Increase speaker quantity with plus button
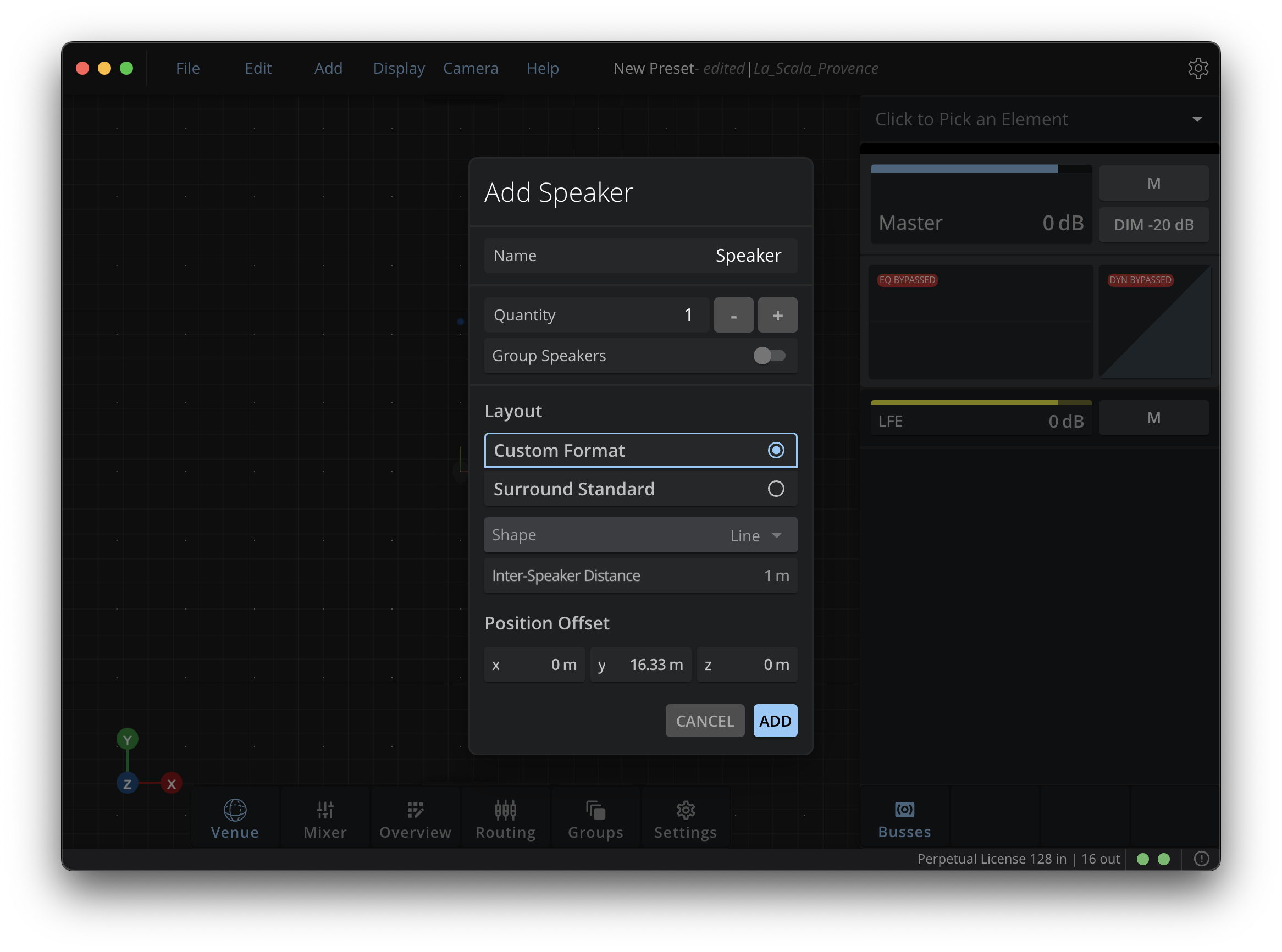Screen dimensions: 1282x952 point(777,315)
